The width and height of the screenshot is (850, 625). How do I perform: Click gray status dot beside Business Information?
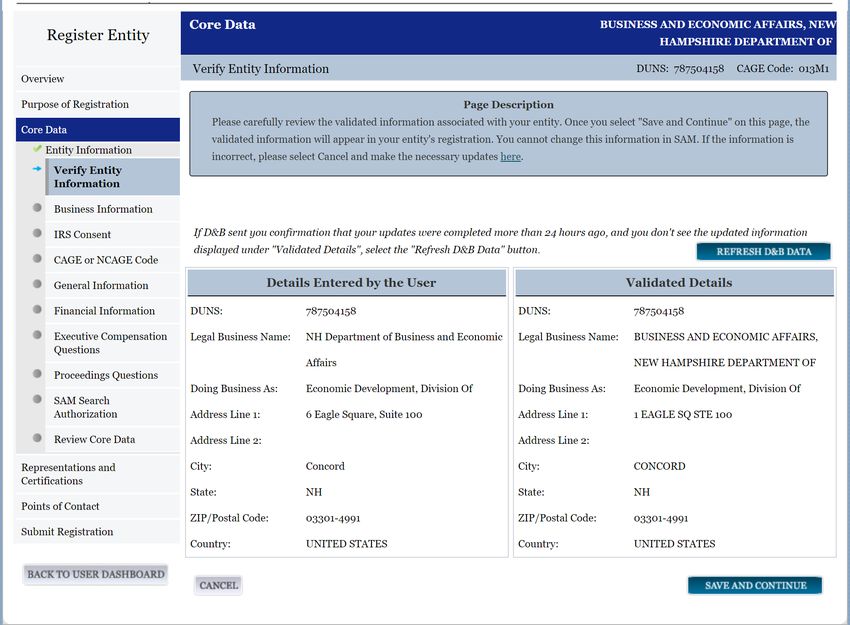[37, 208]
